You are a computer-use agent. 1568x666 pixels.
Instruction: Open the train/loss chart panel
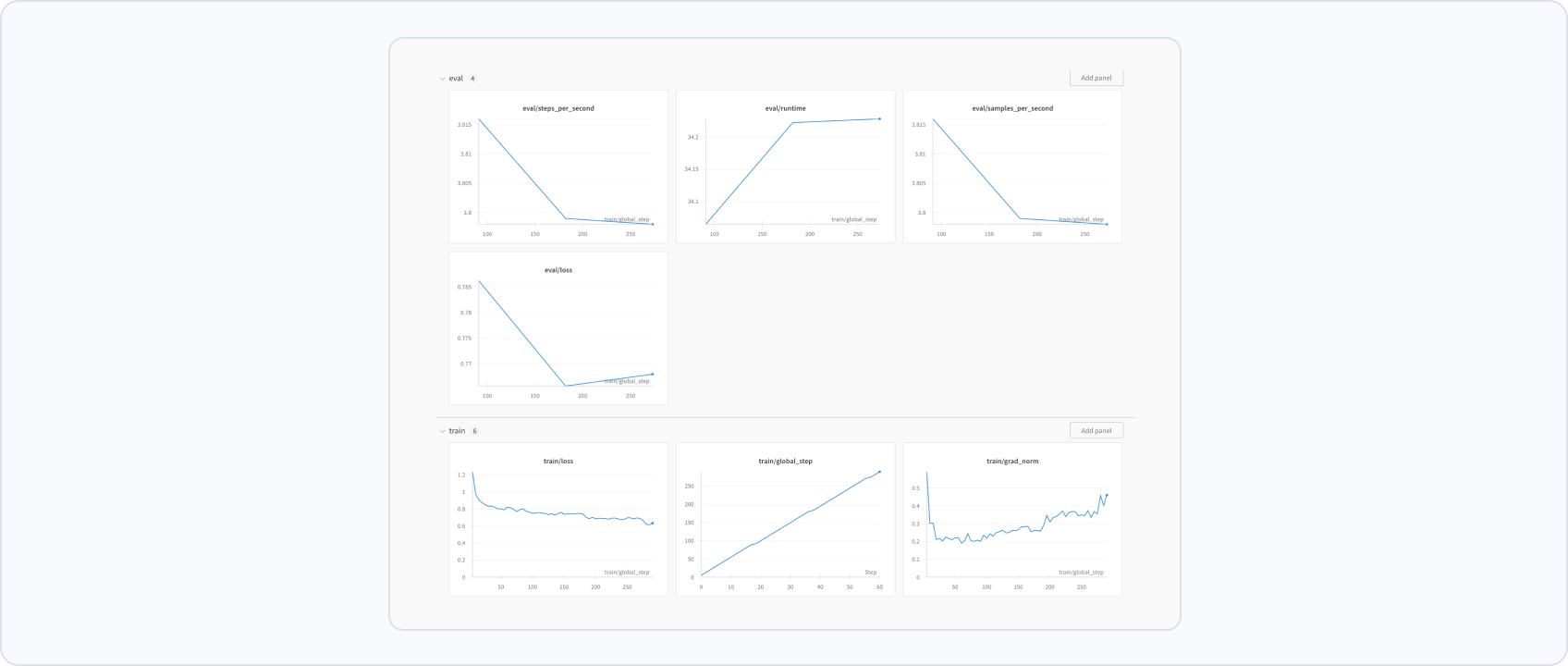(558, 519)
